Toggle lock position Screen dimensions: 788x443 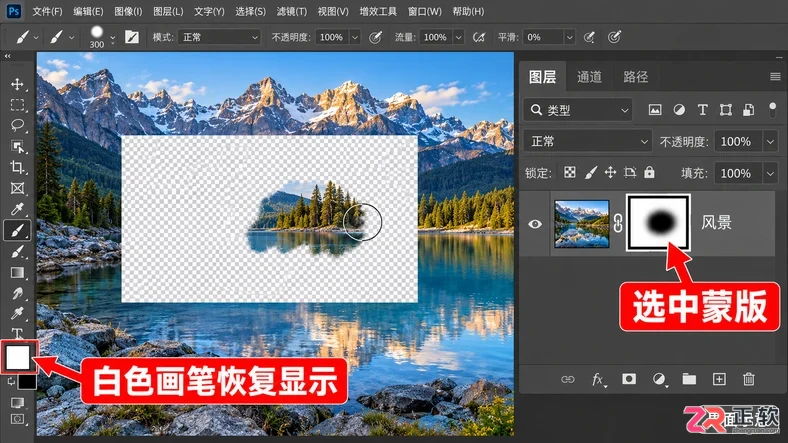point(610,173)
